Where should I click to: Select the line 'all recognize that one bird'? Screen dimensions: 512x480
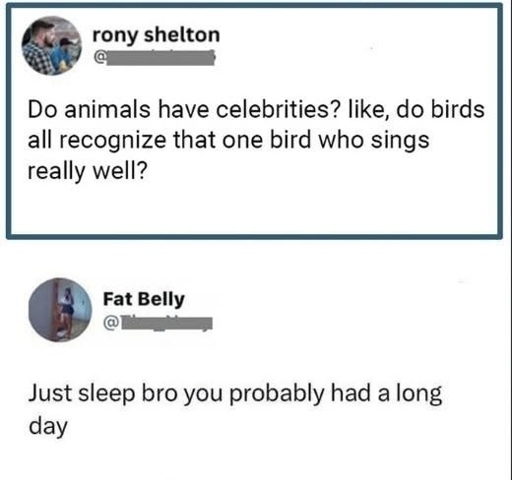point(171,141)
